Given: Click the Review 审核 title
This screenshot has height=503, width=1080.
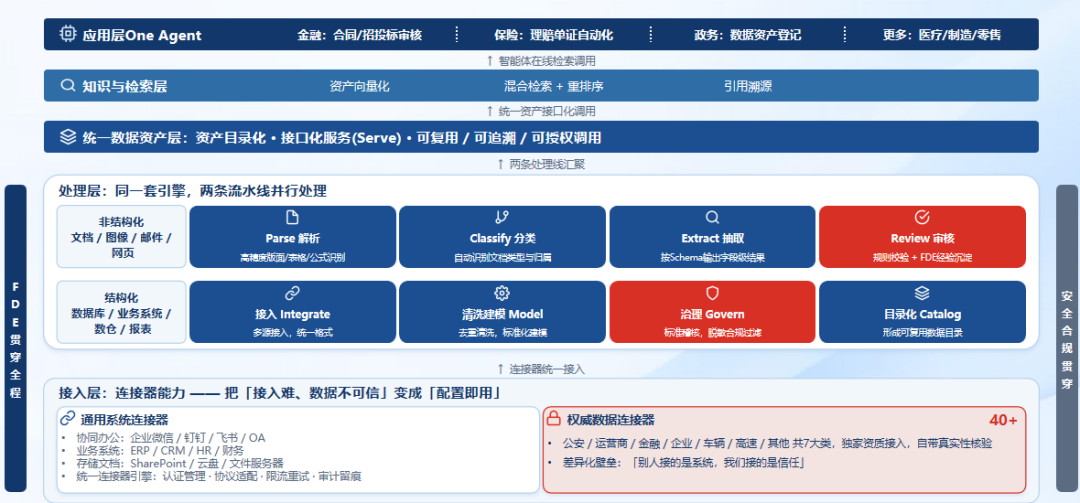Looking at the screenshot, I should point(922,238).
